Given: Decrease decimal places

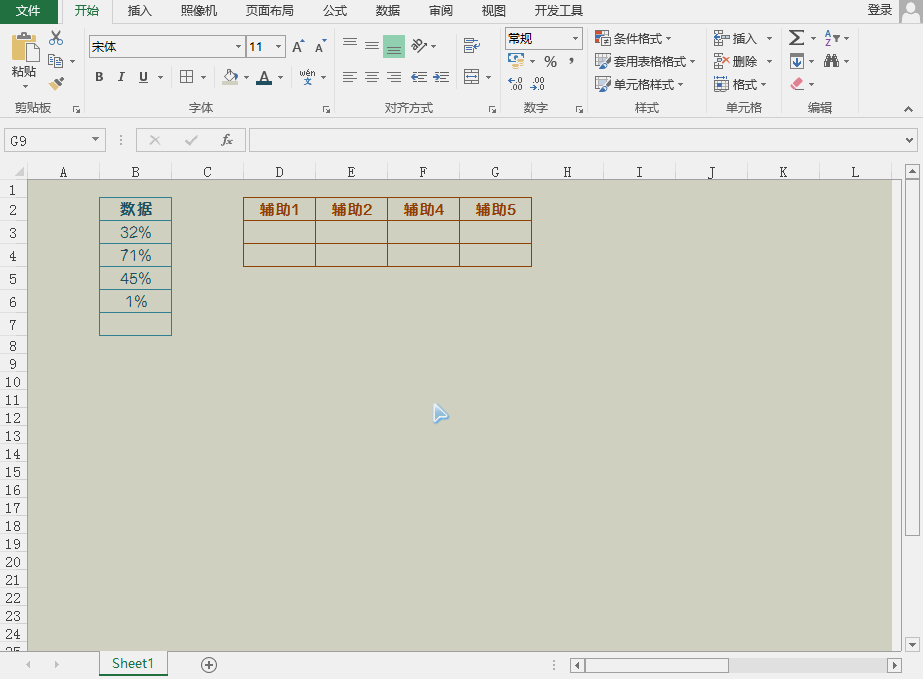Looking at the screenshot, I should coord(537,84).
